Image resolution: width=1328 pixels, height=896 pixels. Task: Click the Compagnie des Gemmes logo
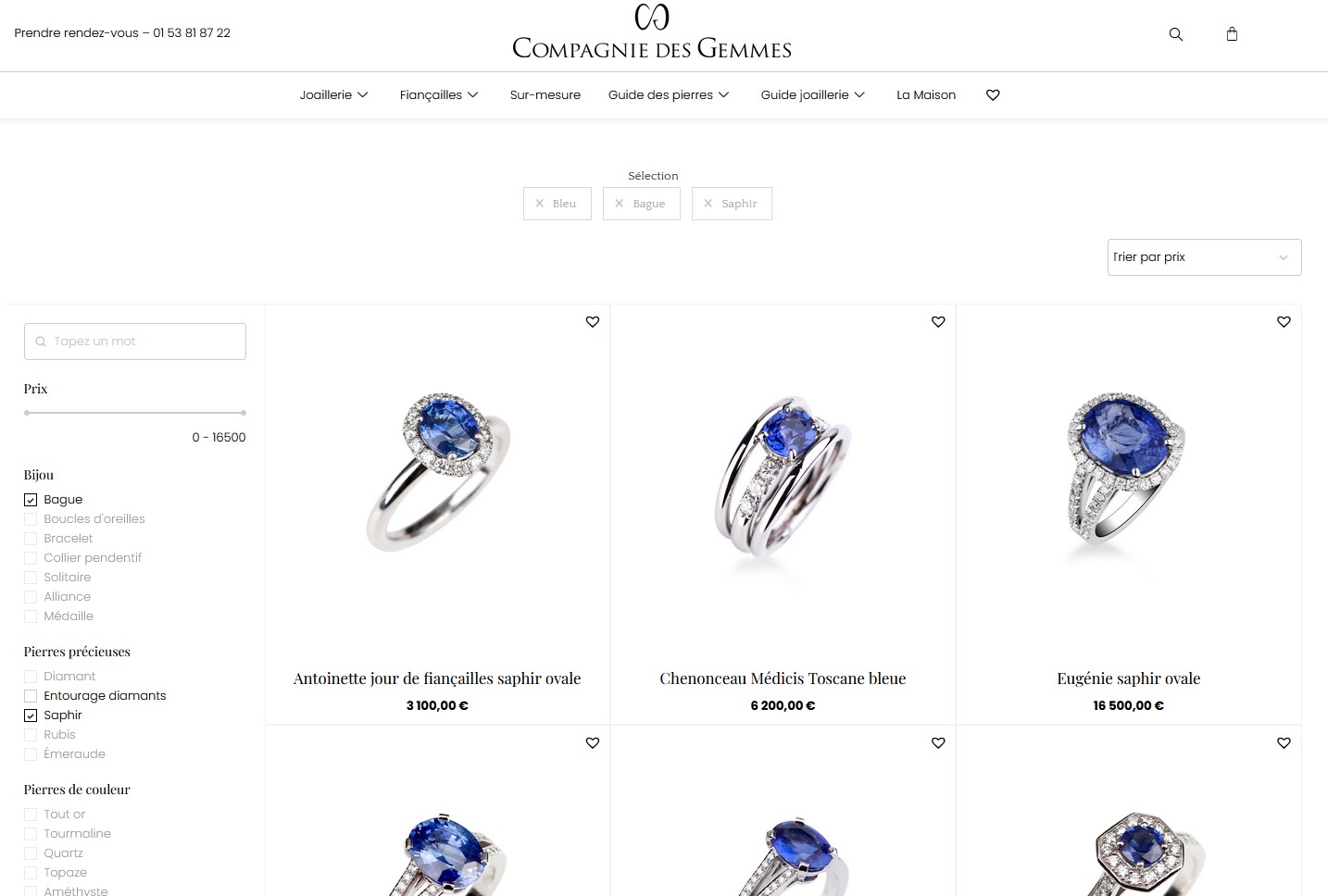[x=652, y=33]
